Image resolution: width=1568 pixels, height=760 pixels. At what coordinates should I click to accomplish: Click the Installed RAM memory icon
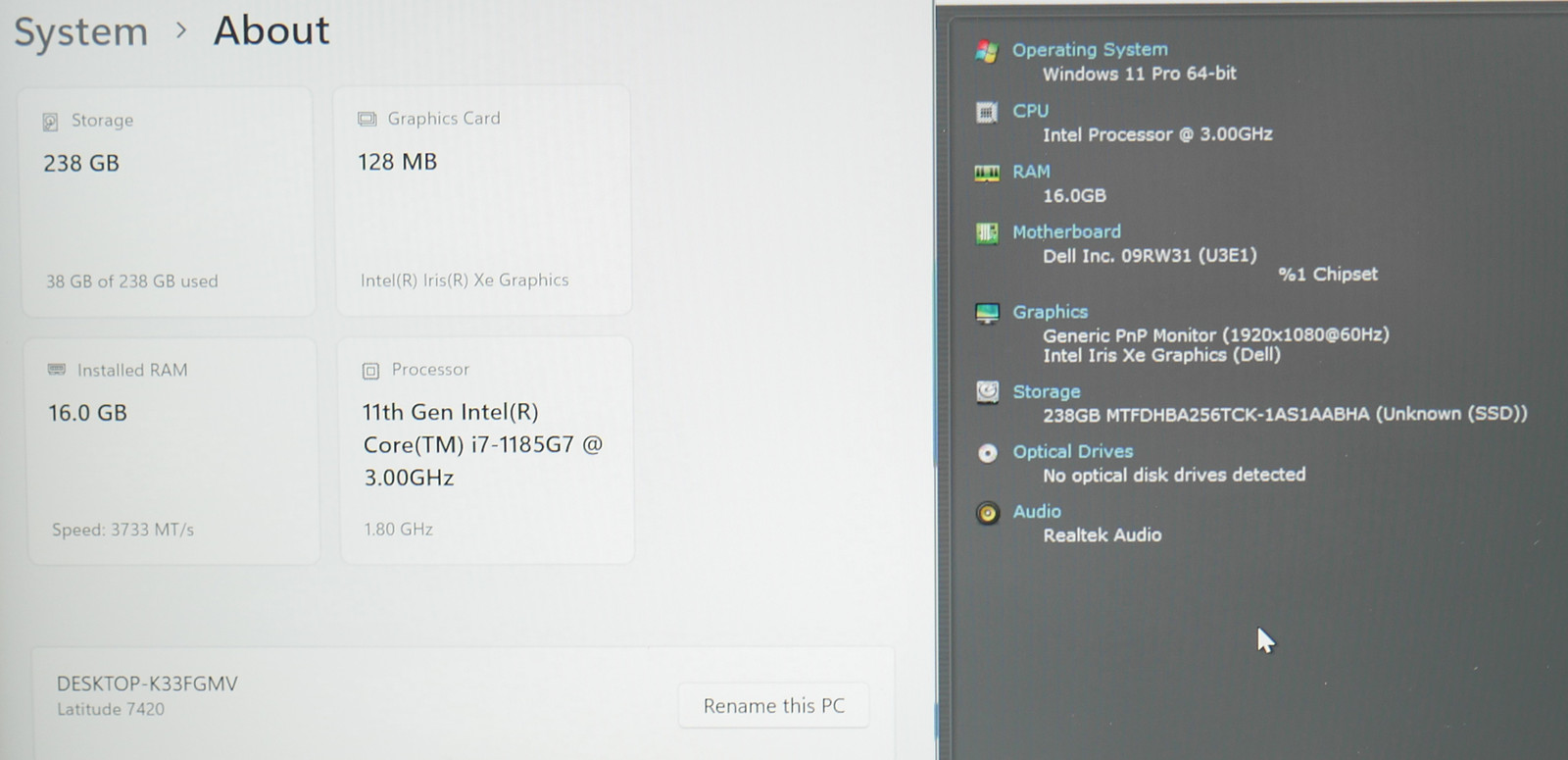57,370
